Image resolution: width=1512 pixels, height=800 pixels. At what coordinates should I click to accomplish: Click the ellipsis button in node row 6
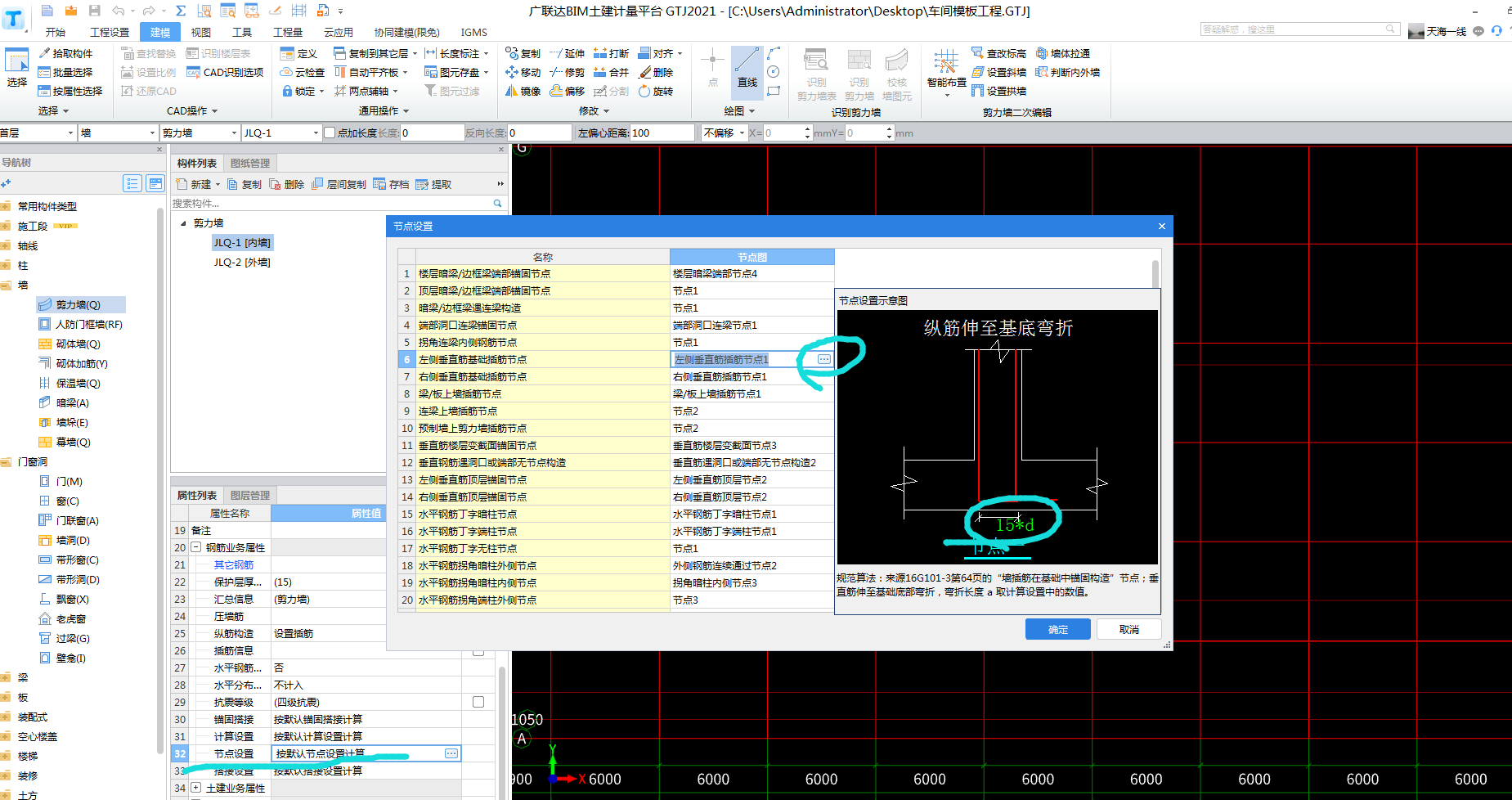tap(824, 359)
